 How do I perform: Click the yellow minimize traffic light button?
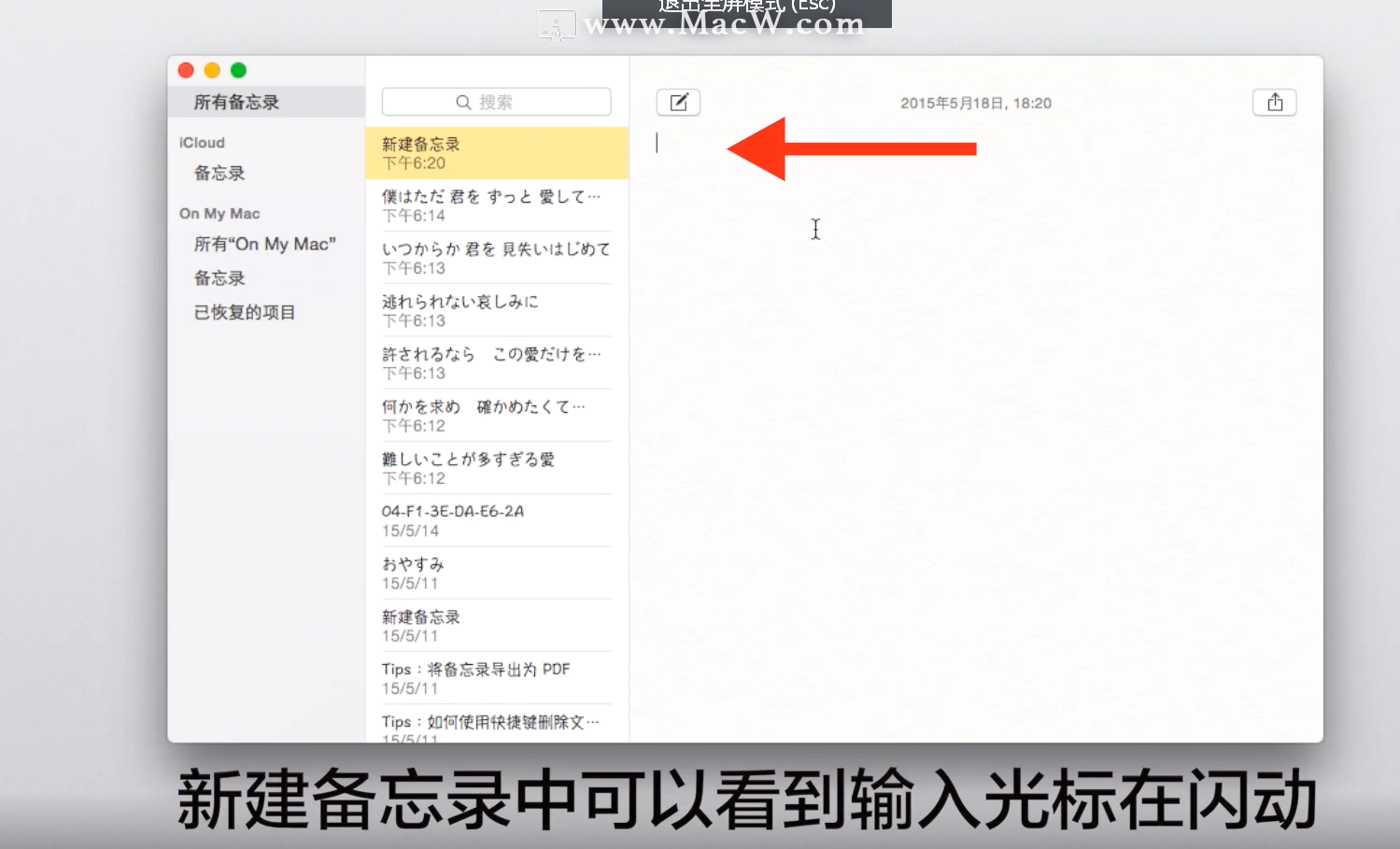click(212, 70)
